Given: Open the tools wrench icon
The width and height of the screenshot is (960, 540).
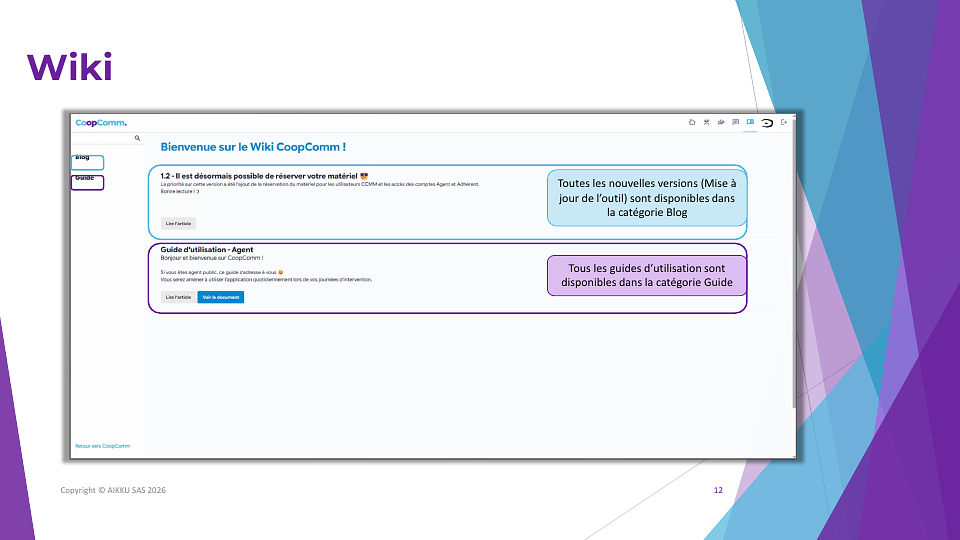Looking at the screenshot, I should pyautogui.click(x=706, y=122).
